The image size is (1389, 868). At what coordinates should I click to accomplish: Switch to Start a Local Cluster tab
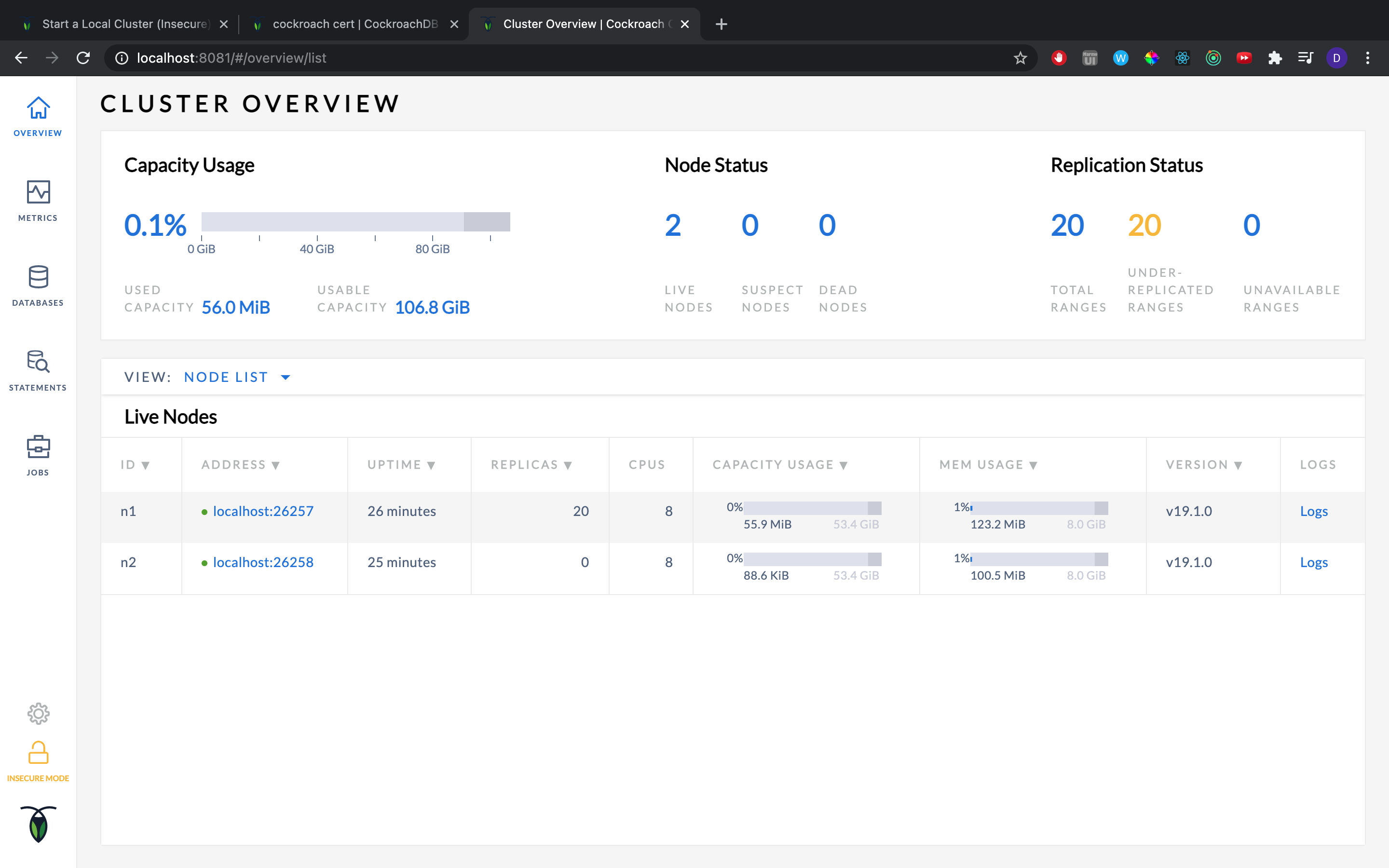pos(124,24)
